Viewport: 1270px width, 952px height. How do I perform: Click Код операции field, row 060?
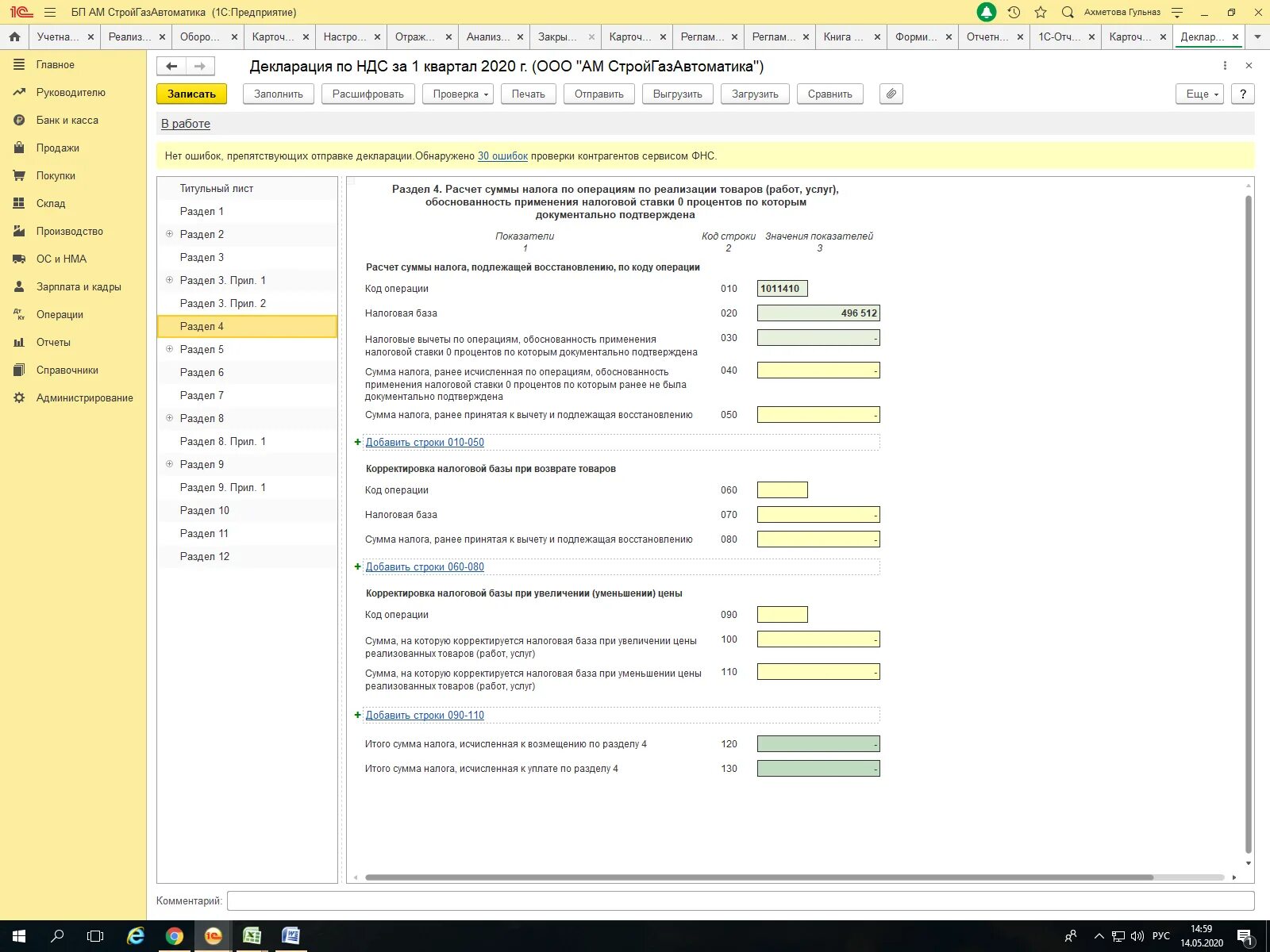tap(783, 490)
